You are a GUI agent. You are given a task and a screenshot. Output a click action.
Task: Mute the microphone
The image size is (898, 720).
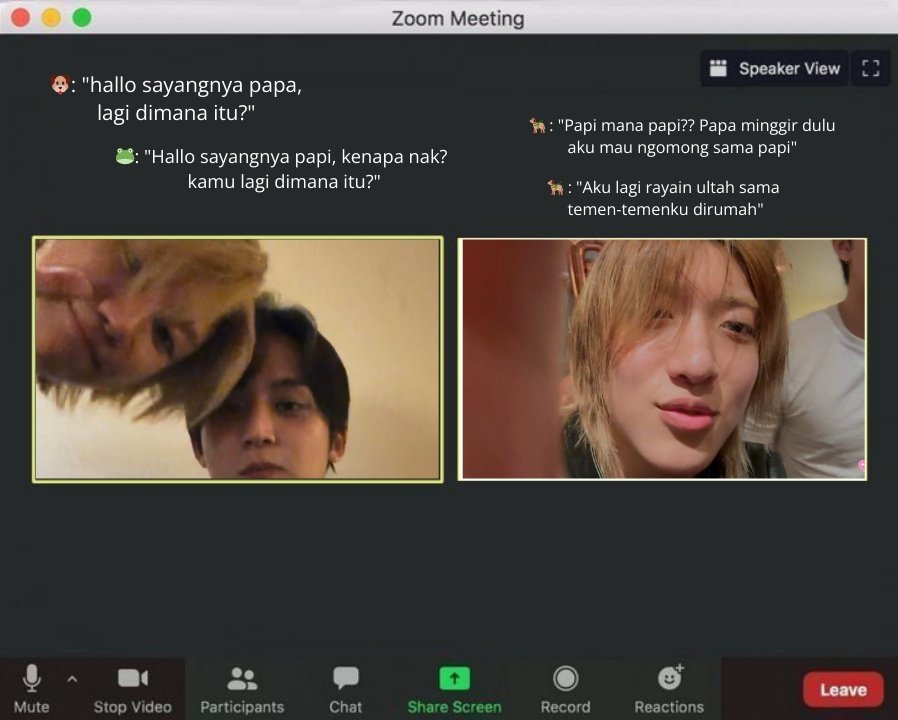coord(31,688)
